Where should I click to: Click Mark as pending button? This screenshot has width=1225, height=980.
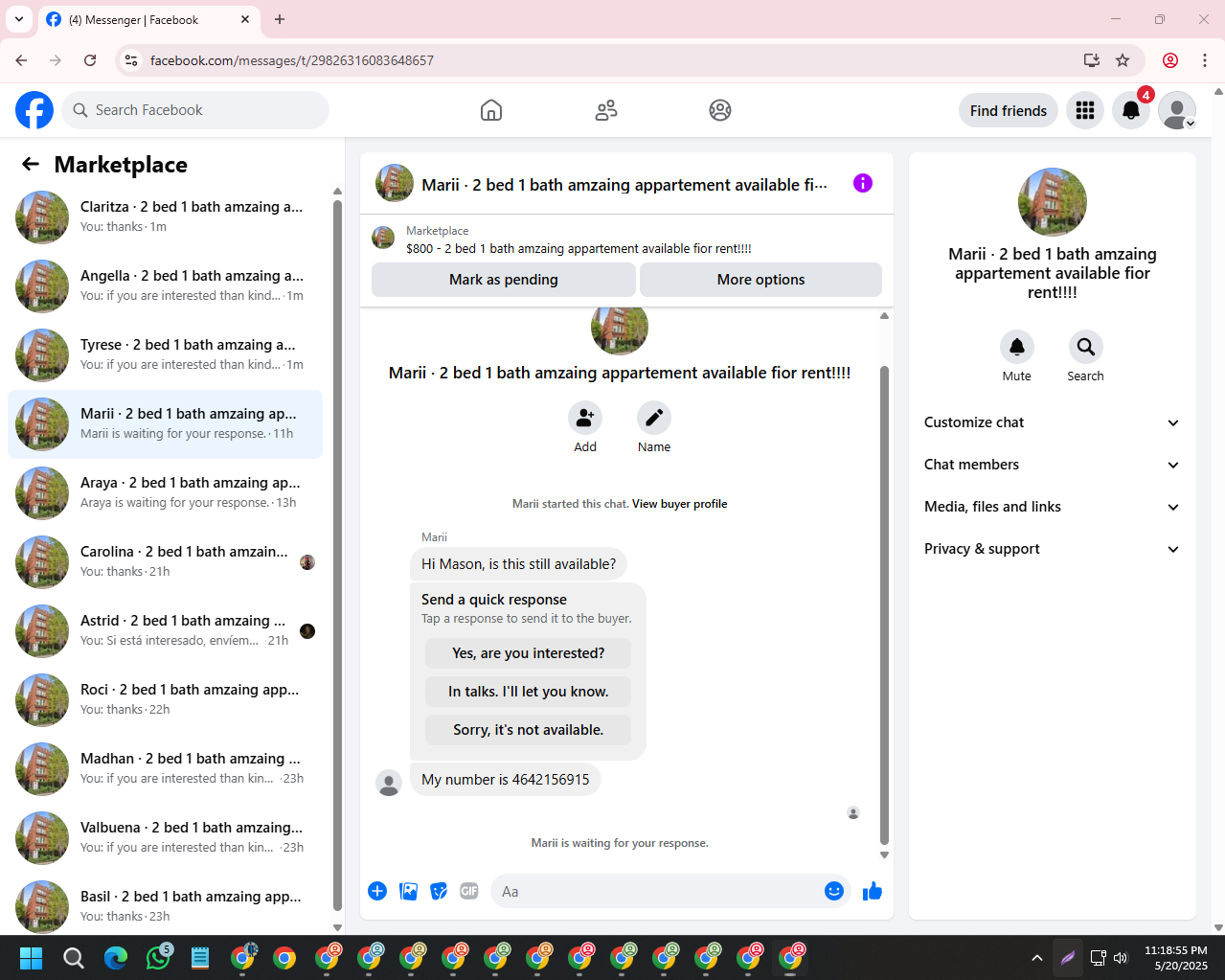tap(504, 280)
